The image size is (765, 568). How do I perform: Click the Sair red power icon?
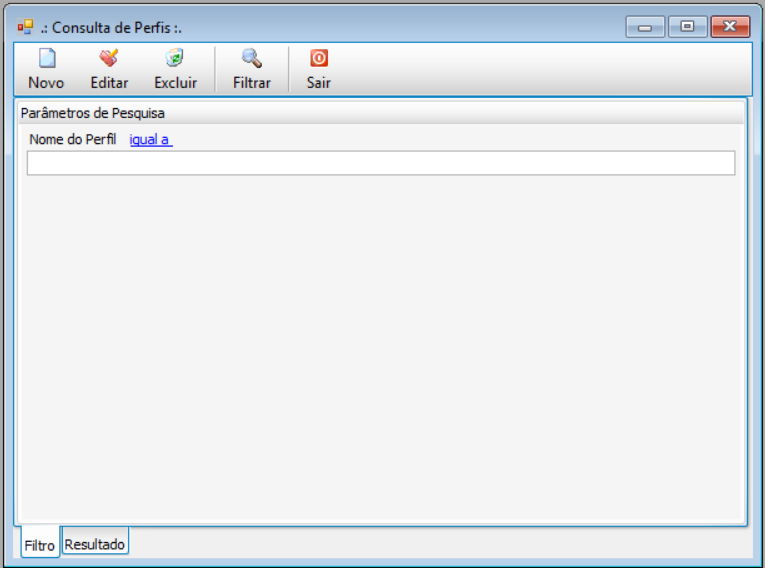coord(319,58)
